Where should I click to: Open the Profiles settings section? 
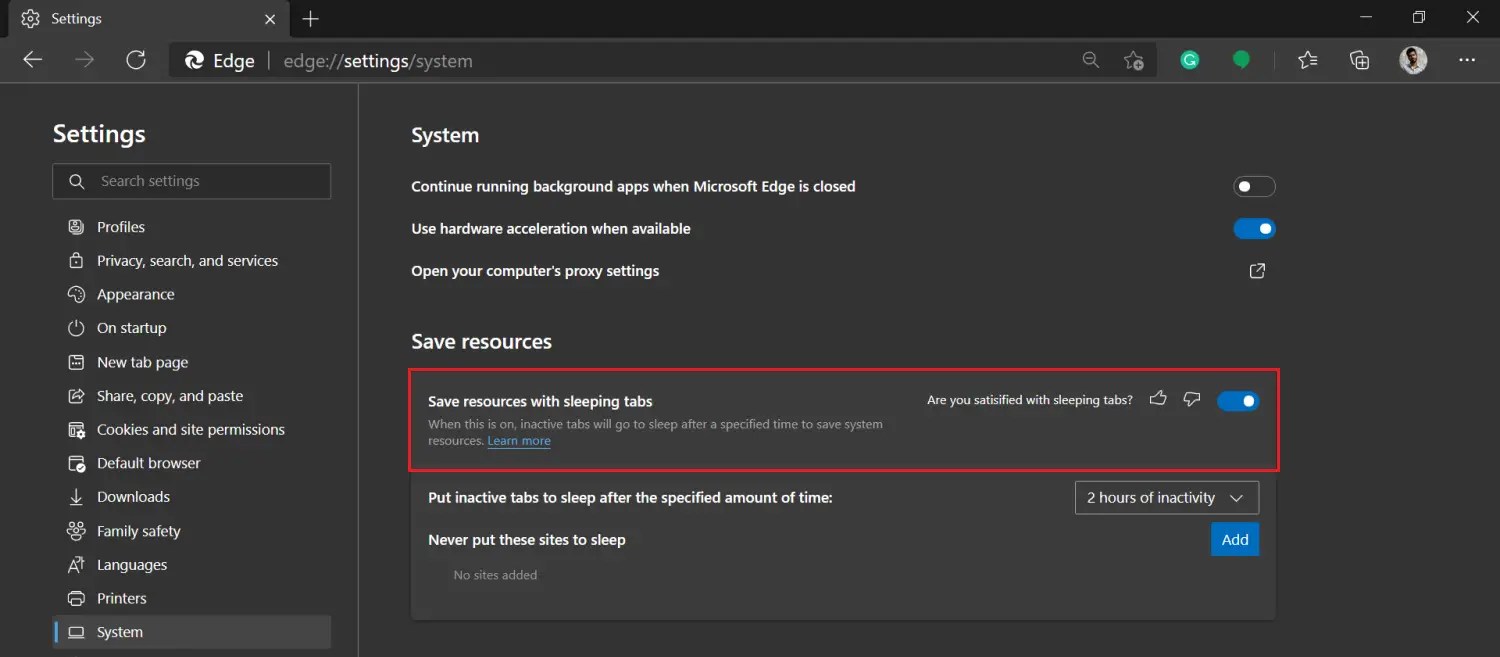(x=120, y=226)
